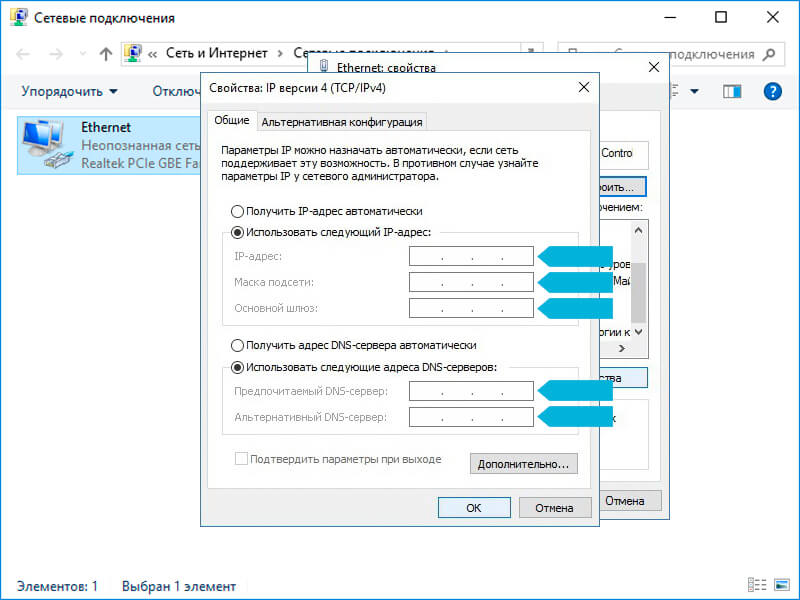Screen dimensions: 800x600
Task: Click the address bar network icon
Action: (x=133, y=53)
